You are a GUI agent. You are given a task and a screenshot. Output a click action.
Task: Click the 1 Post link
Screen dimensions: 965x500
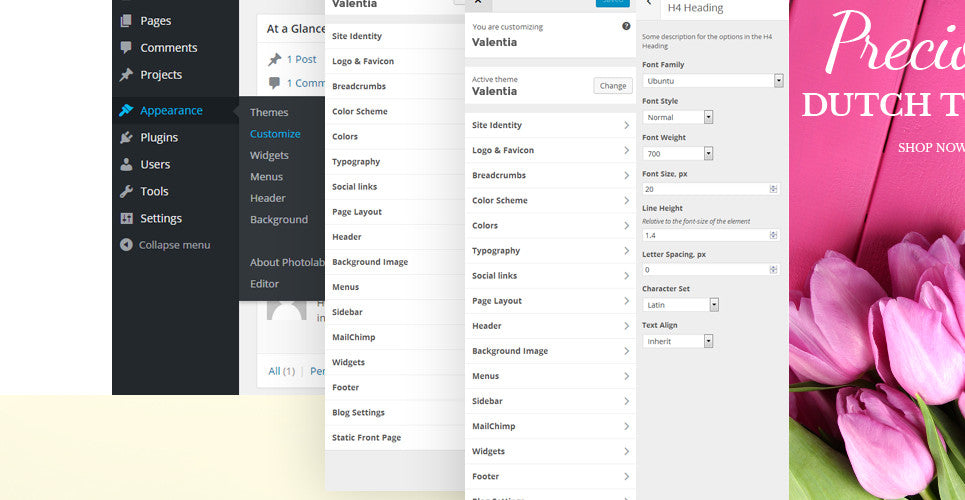301,59
